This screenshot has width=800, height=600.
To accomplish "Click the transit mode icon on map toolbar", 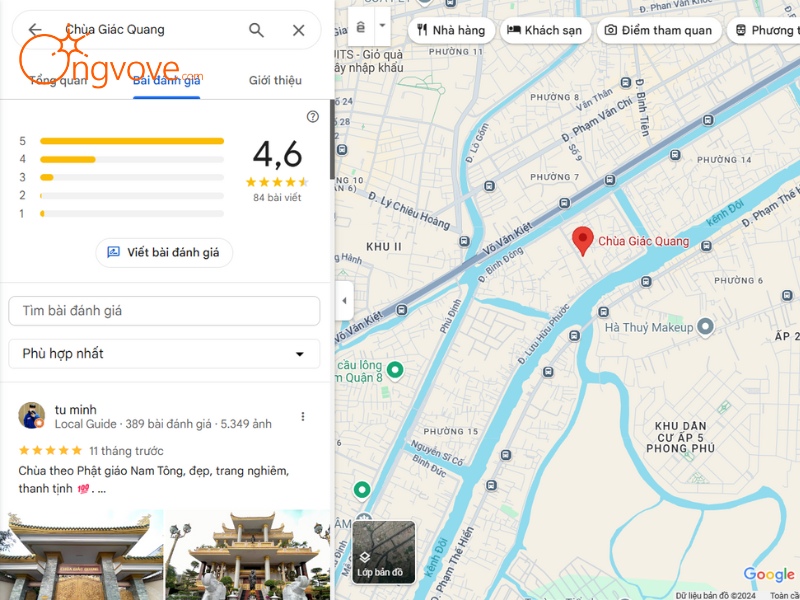I will [360, 27].
